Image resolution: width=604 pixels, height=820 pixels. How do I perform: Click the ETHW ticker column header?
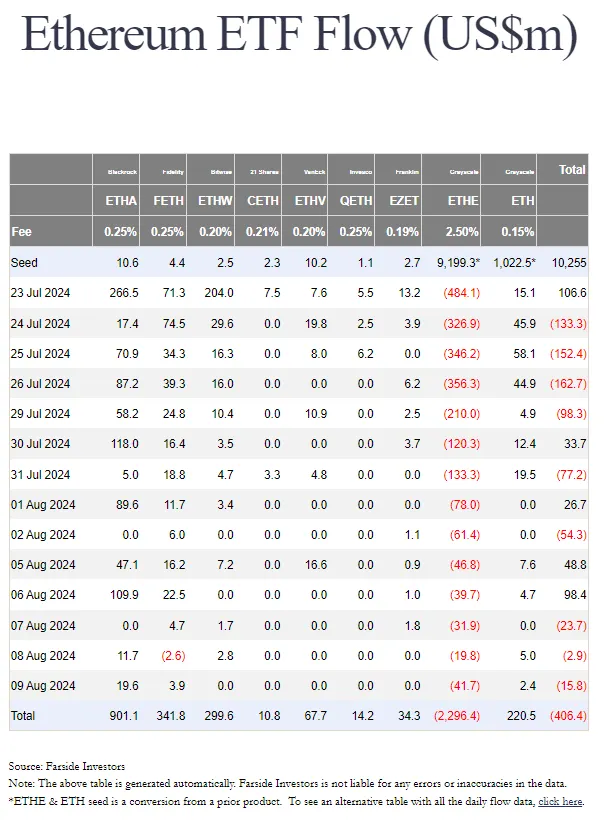(215, 201)
